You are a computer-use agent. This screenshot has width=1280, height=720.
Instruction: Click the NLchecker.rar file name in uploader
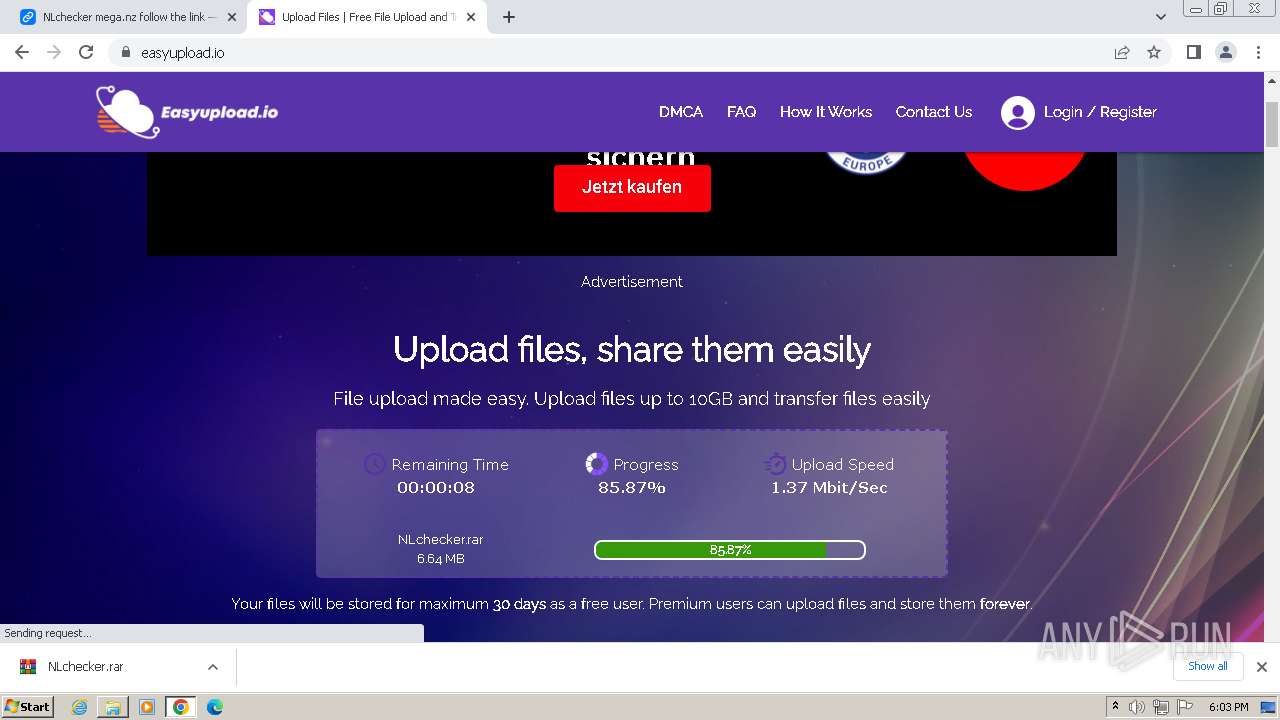(440, 539)
